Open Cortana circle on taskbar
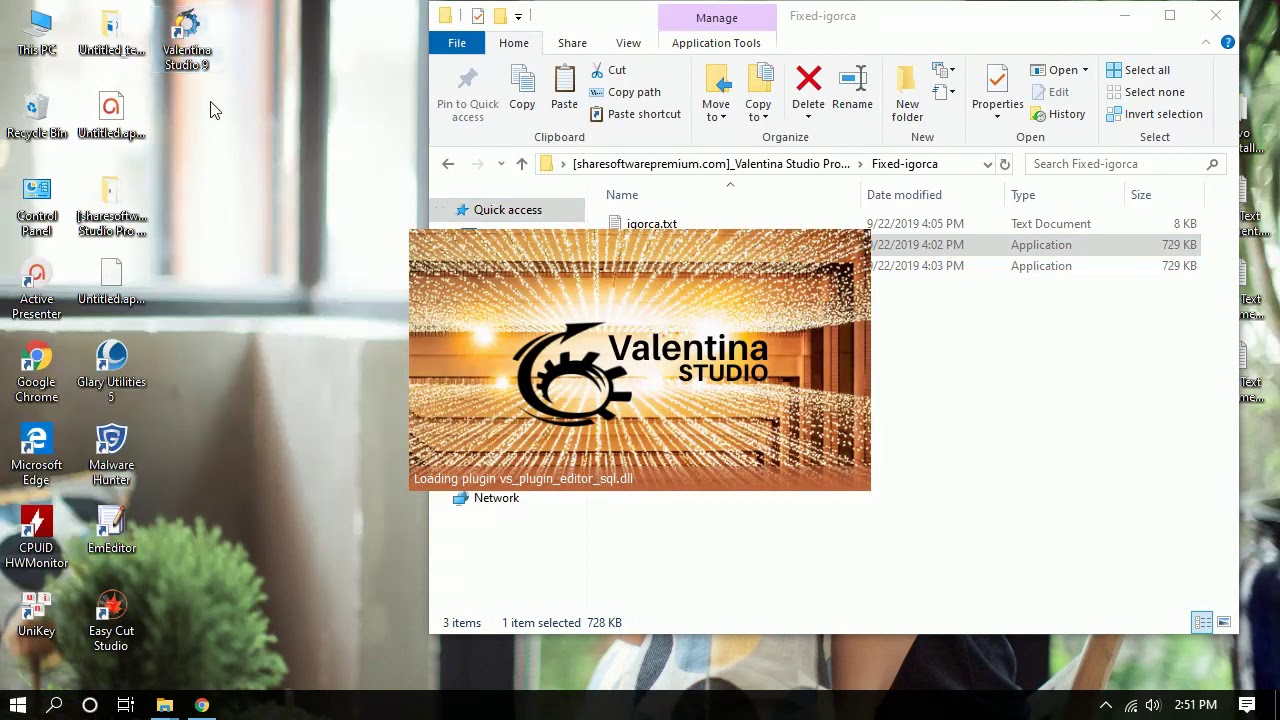This screenshot has width=1280, height=720. (x=90, y=705)
